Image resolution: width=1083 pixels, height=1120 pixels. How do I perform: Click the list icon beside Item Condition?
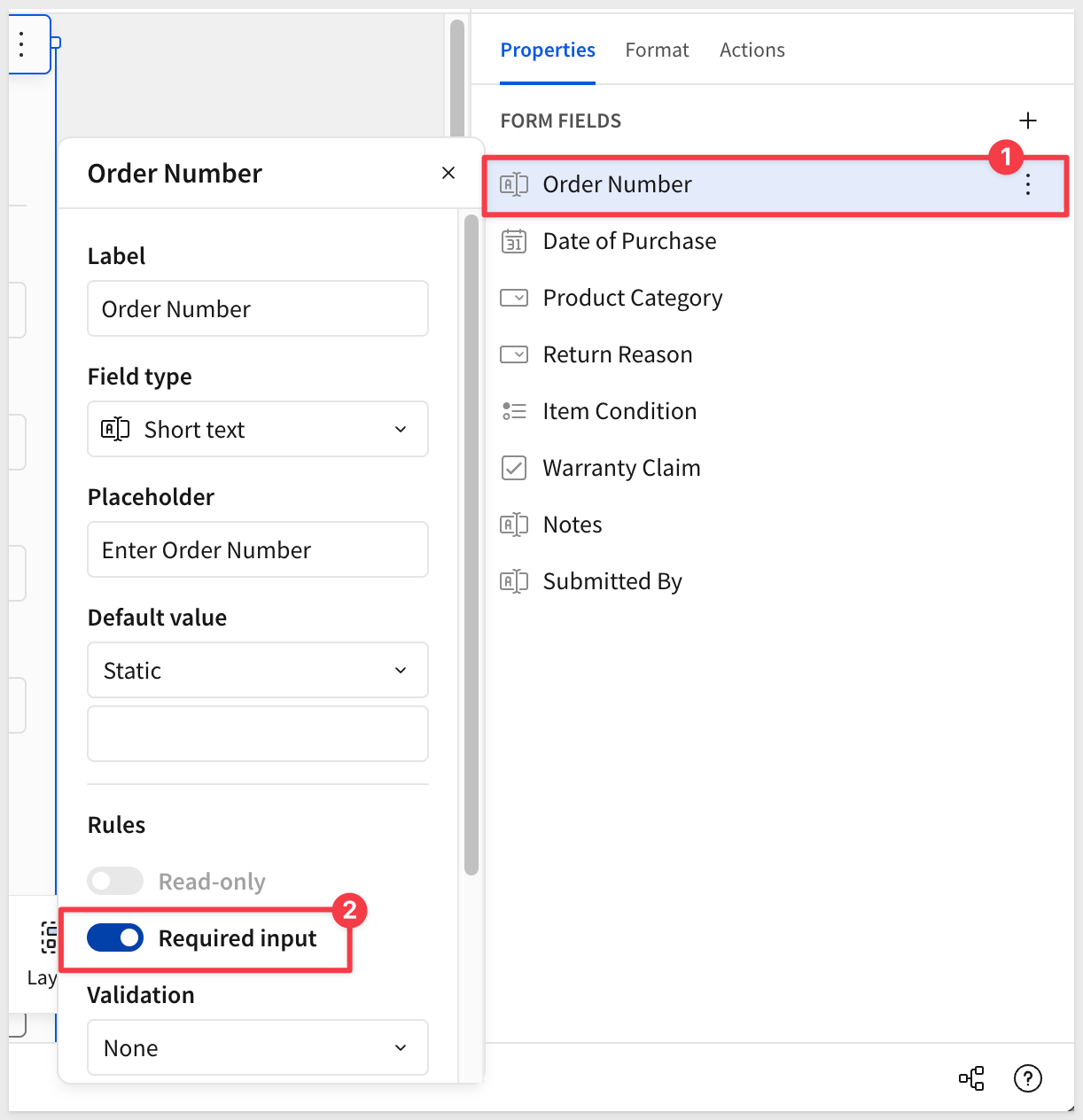coord(514,411)
